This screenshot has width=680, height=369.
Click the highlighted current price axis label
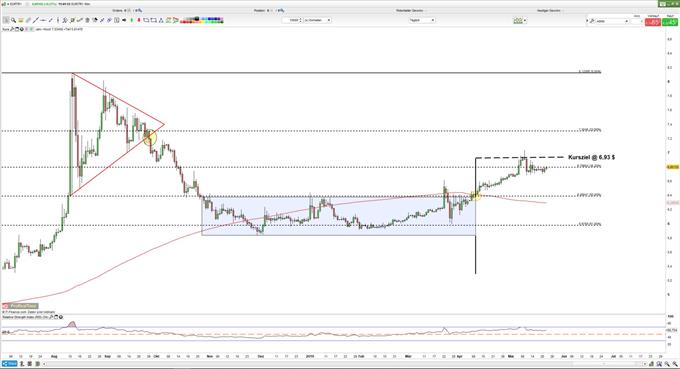[x=673, y=167]
